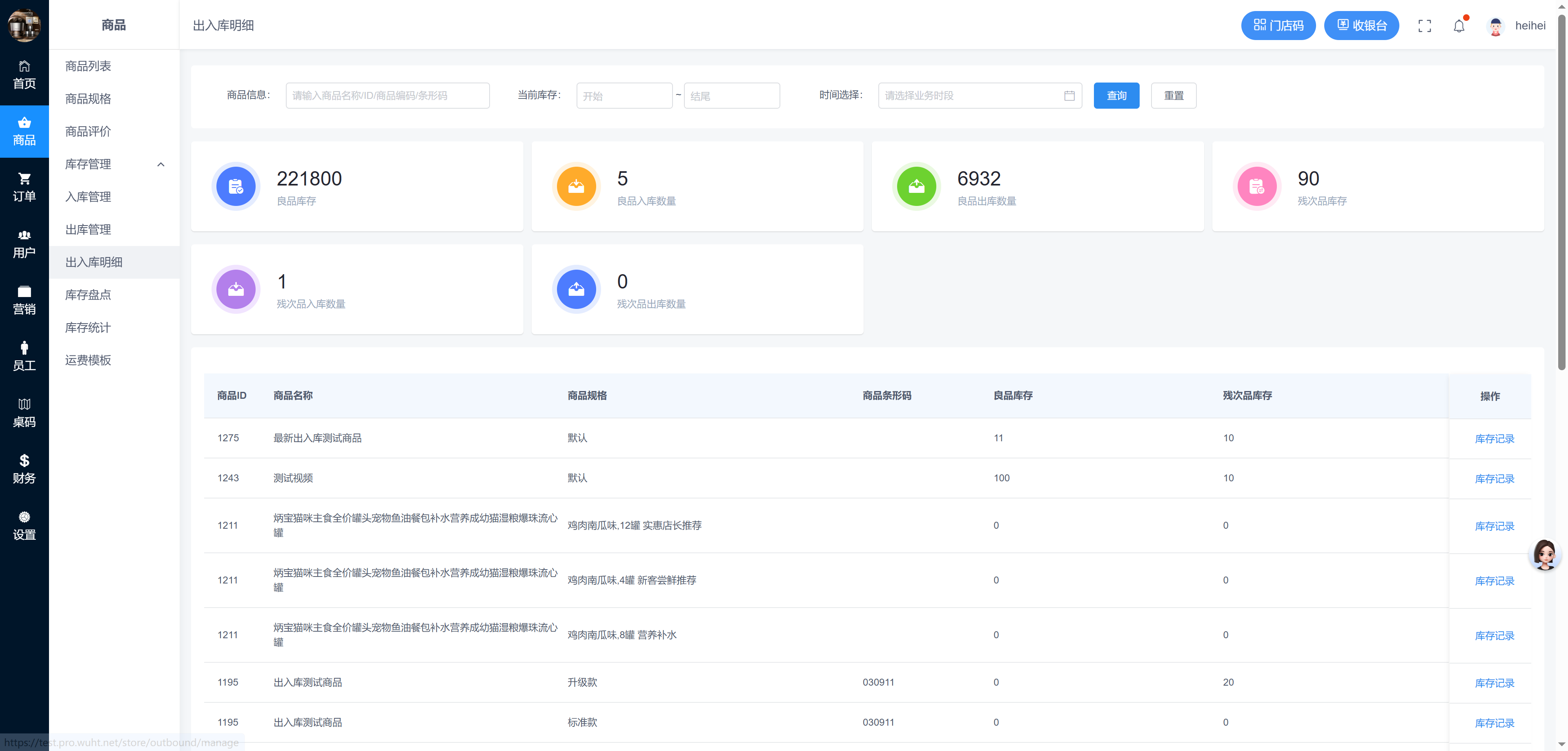Go to 首页 home sidebar icon
The height and width of the screenshot is (751, 1568).
[24, 74]
